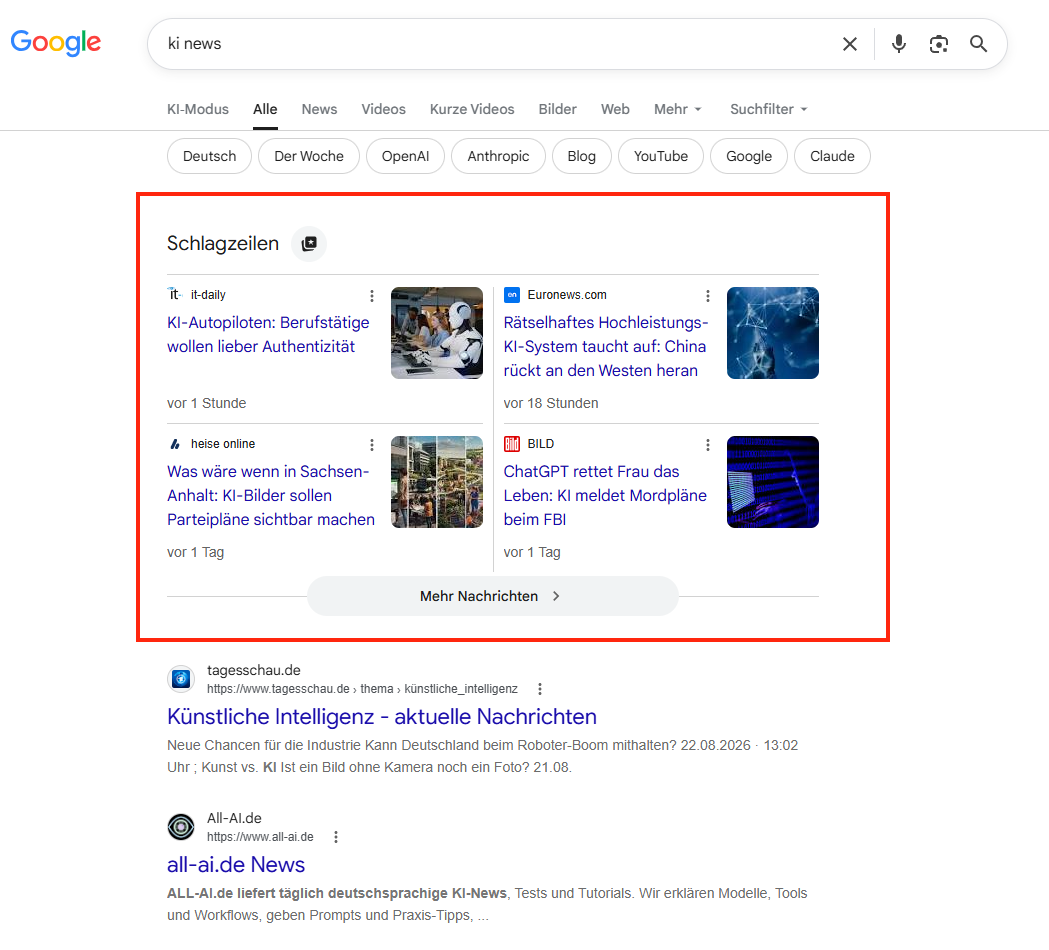This screenshot has height=950, width=1049.
Task: Click the "vor 18 Stunden" timestamp
Action: click(x=551, y=403)
